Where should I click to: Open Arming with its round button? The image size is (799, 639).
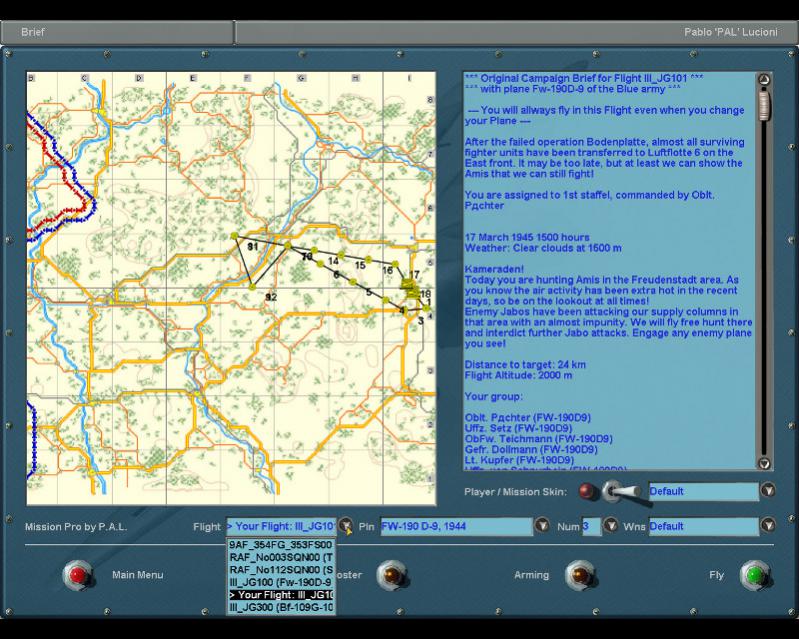tap(579, 575)
